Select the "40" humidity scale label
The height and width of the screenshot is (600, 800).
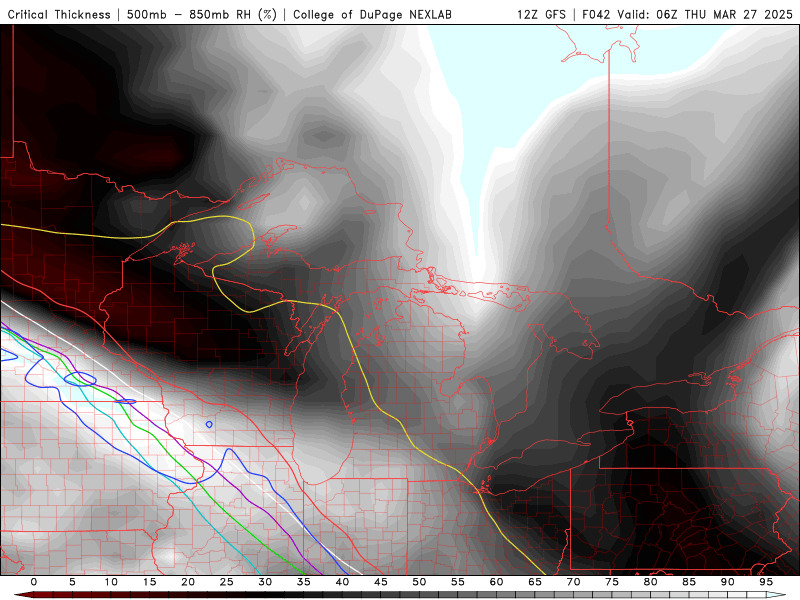[x=342, y=582]
